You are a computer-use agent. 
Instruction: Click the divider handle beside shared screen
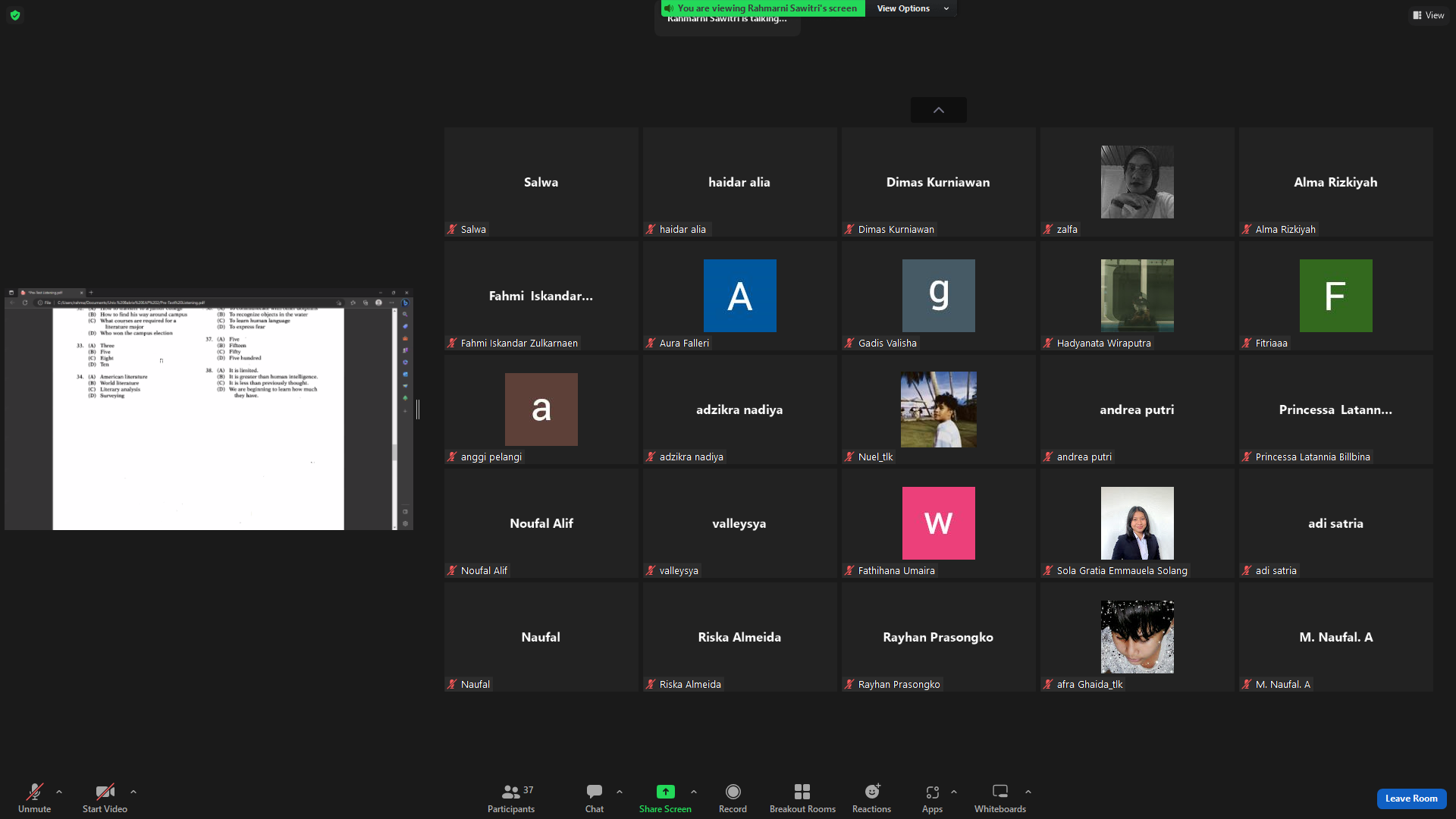(x=418, y=409)
